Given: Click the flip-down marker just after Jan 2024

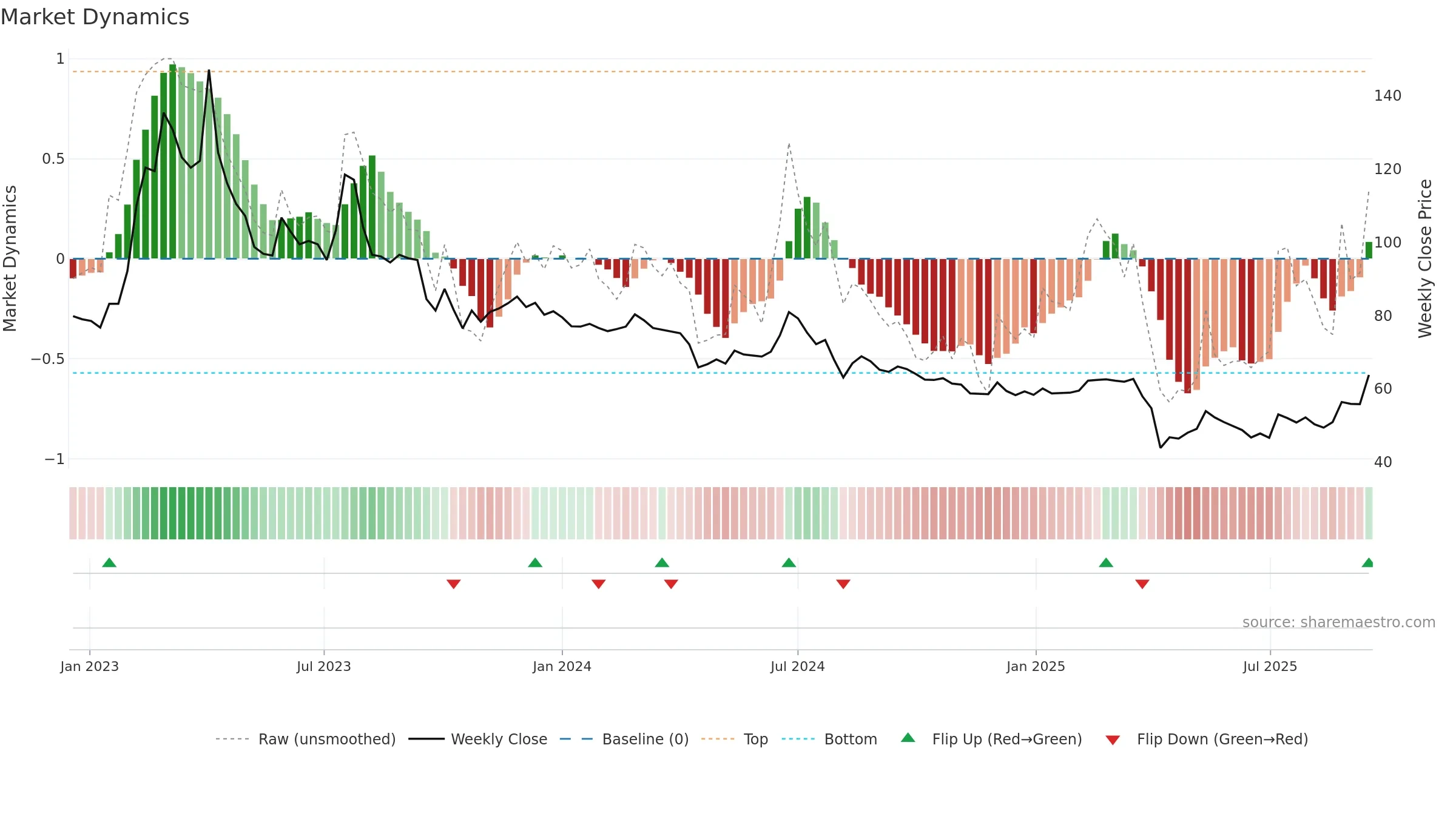Looking at the screenshot, I should click(599, 584).
